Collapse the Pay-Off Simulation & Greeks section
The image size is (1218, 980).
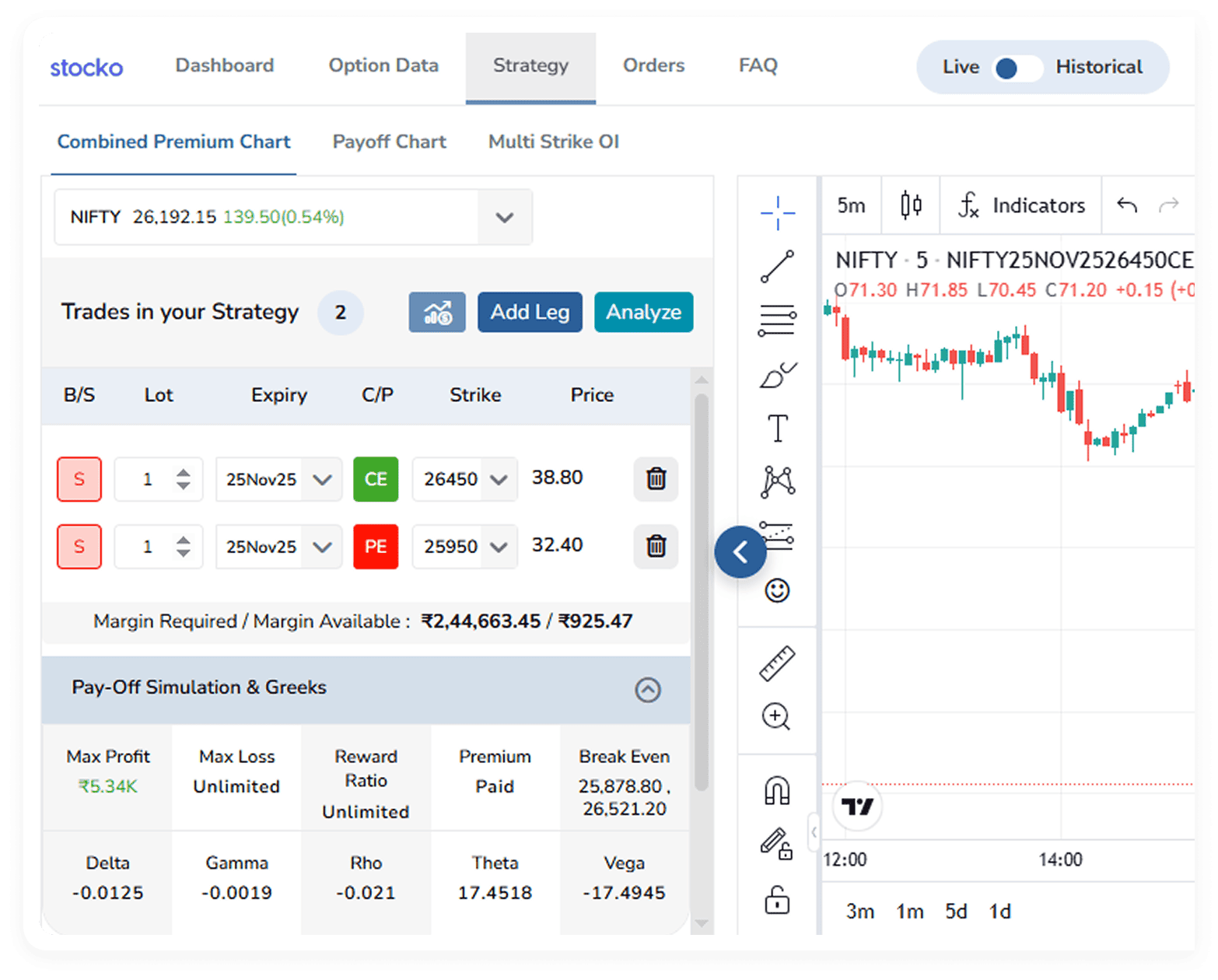(x=647, y=689)
